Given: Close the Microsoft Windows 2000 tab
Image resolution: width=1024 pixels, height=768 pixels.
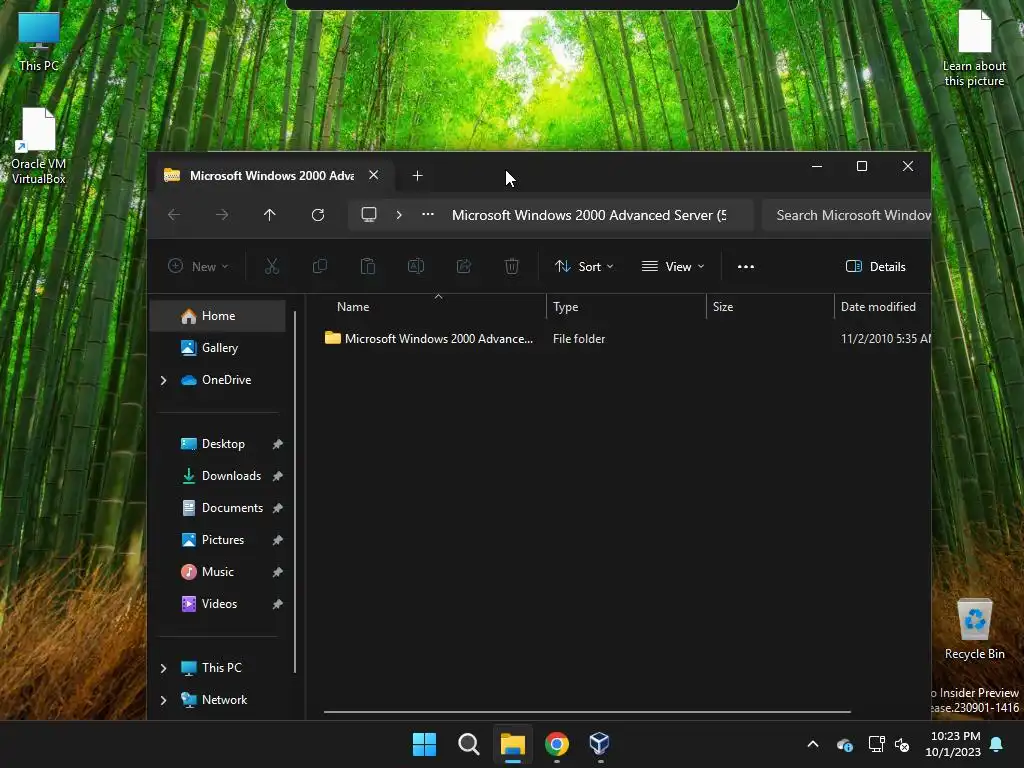Looking at the screenshot, I should 374,175.
